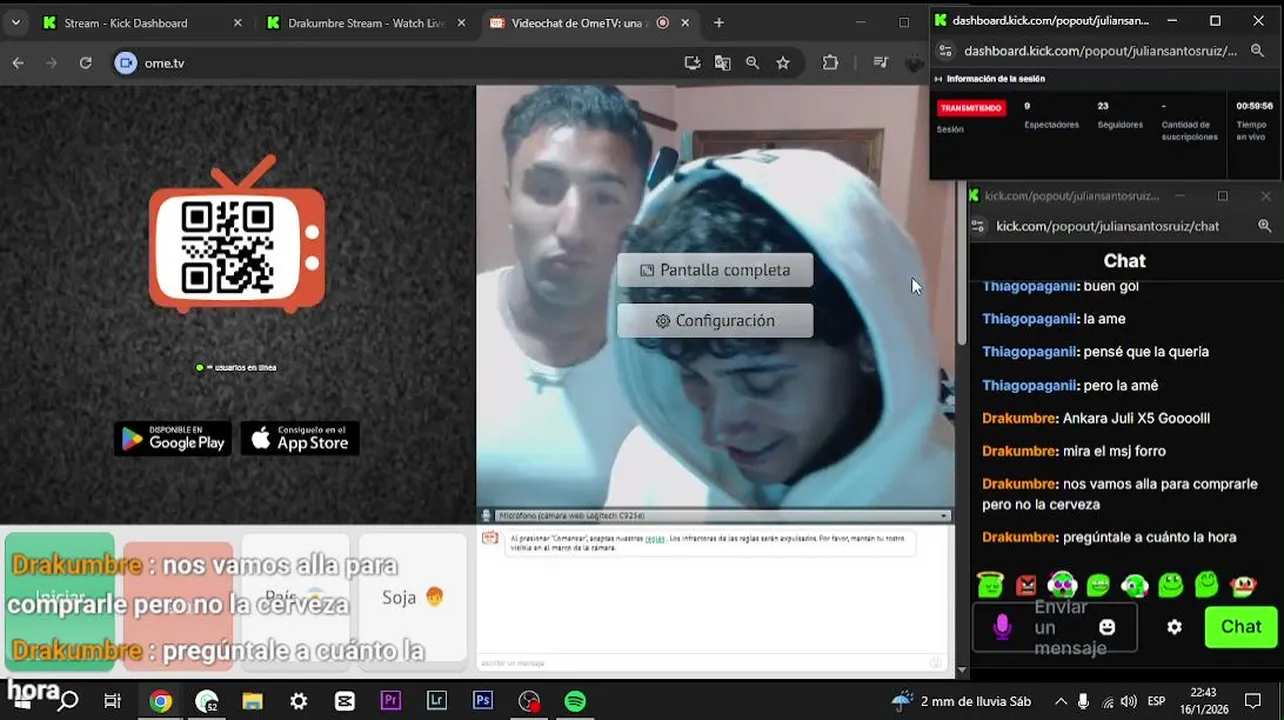Close the Stream - Kick Dashboard tab
Viewport: 1284px width, 720px height.
(x=237, y=23)
